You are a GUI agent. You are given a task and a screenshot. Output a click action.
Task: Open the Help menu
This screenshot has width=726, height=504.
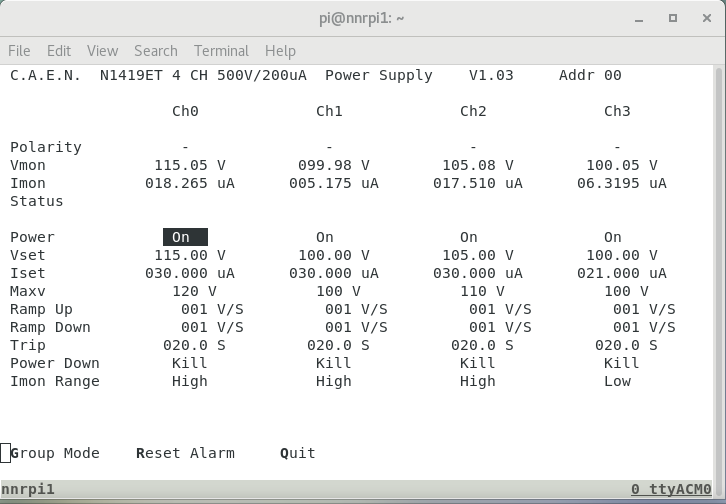[280, 51]
